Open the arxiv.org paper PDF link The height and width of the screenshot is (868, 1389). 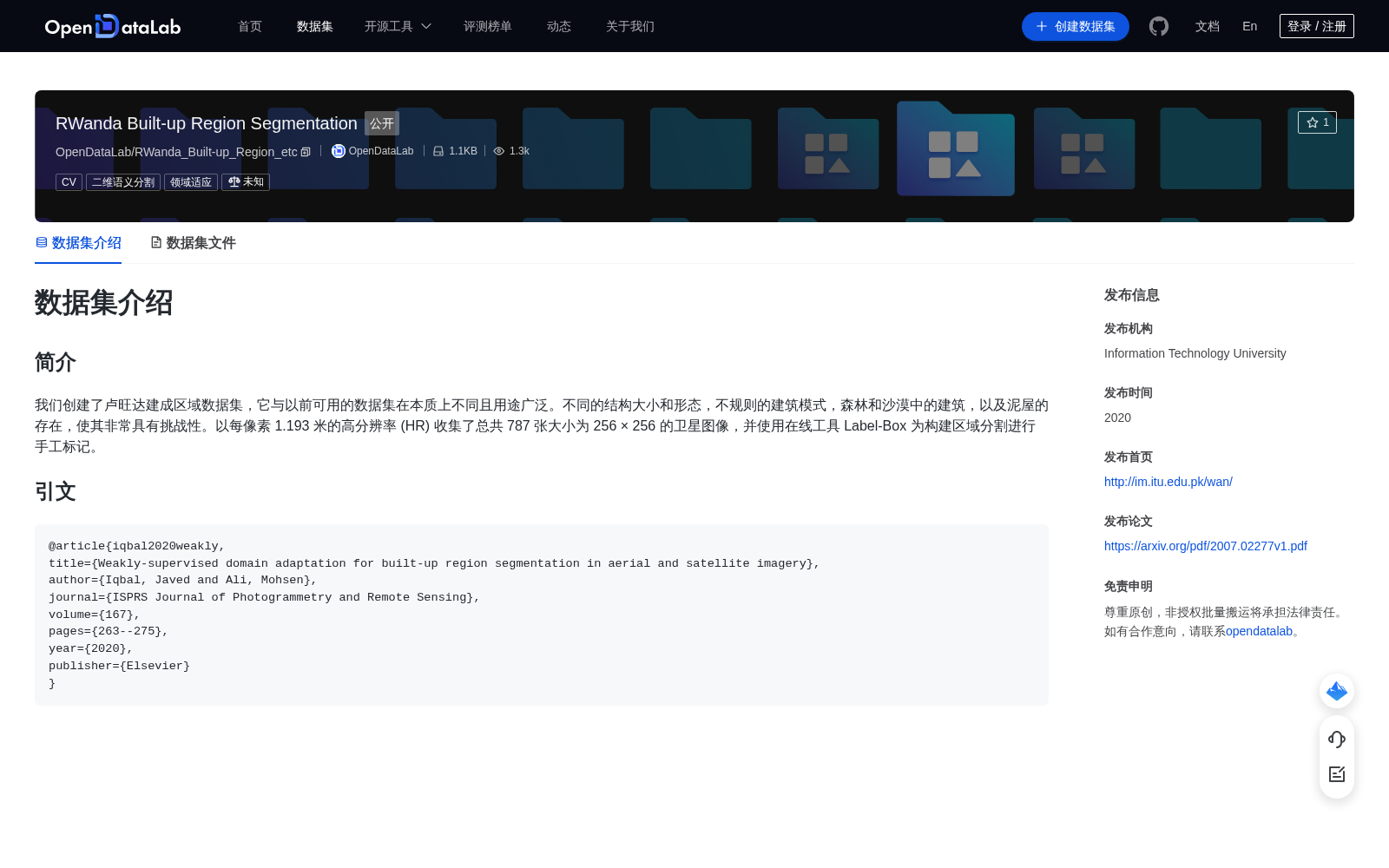(1206, 546)
